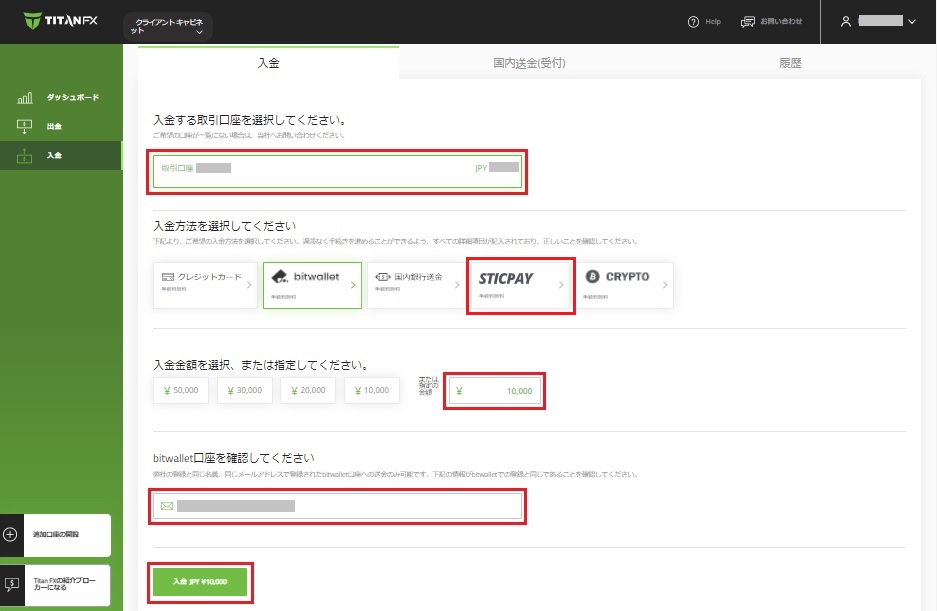Image resolution: width=937 pixels, height=611 pixels.
Task: Click the heading 入金する取引口座を選択してください。
Action: pyautogui.click(x=249, y=120)
